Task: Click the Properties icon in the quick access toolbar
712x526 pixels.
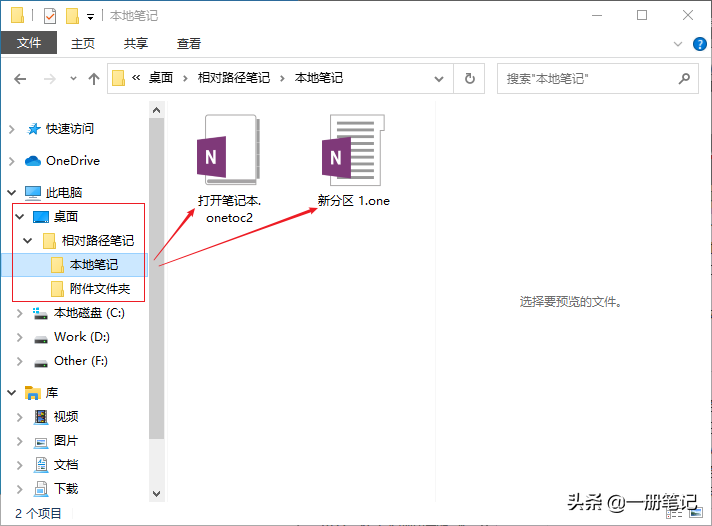Action: coord(50,16)
